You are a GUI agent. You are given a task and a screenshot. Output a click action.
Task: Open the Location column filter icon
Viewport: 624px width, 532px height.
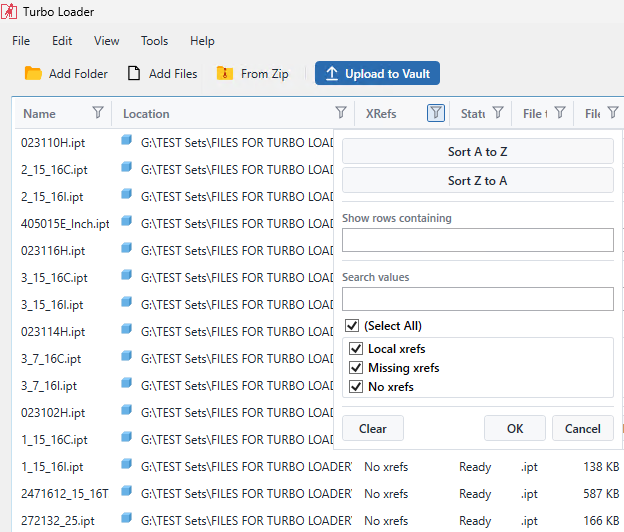coord(341,113)
